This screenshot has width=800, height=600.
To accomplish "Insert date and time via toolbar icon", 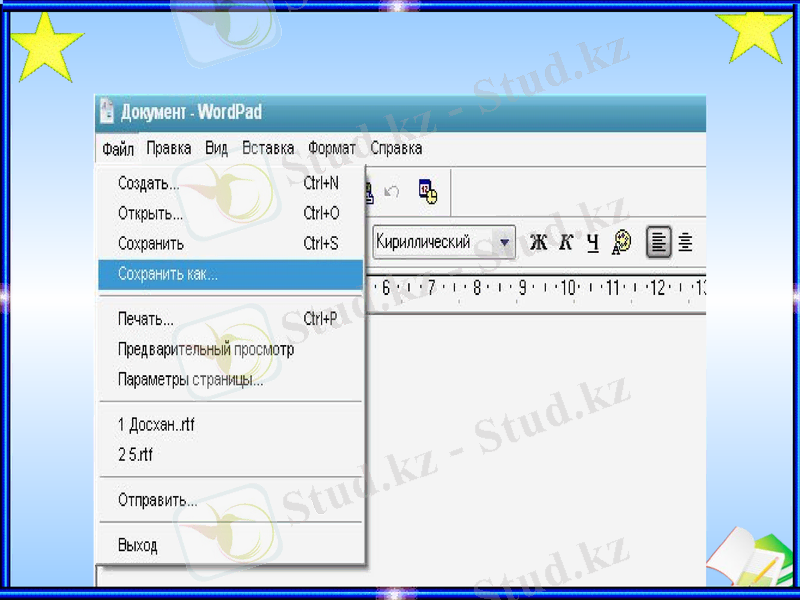I will (x=428, y=192).
